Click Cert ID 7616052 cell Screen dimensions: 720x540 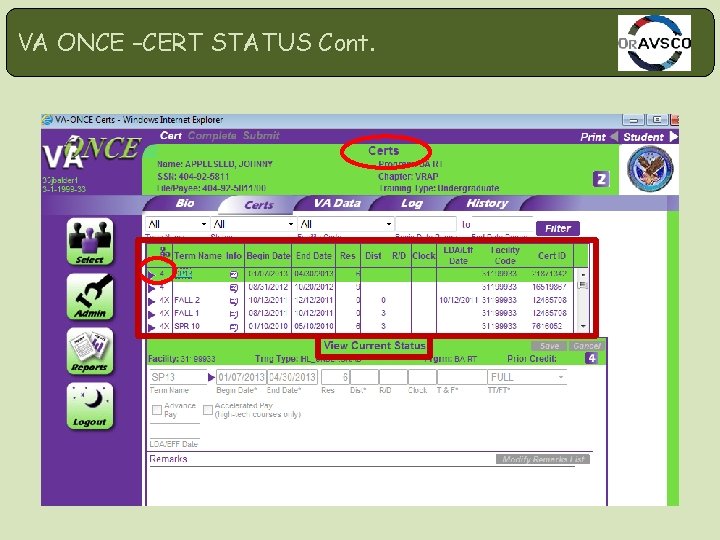549,326
